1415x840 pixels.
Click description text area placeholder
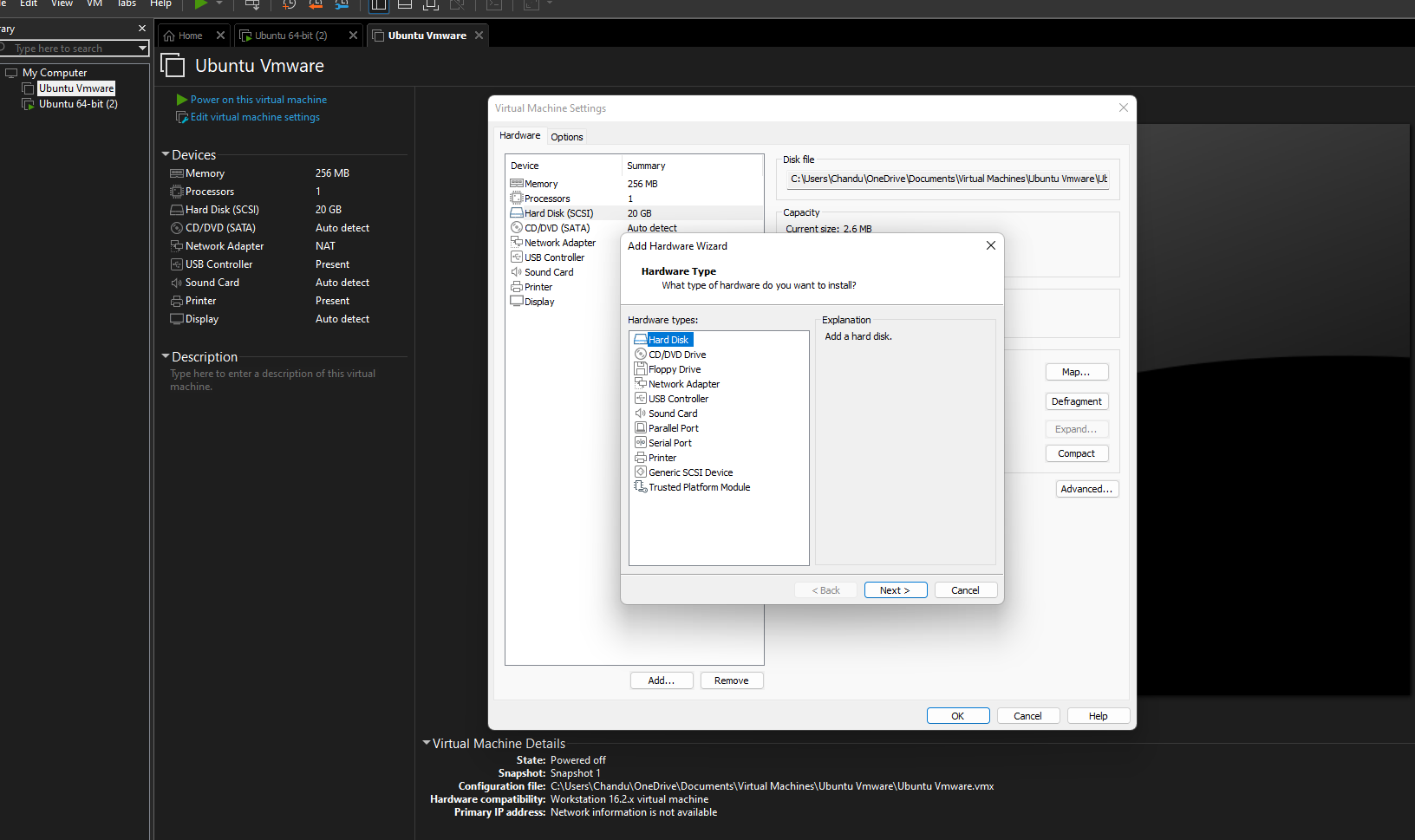272,380
